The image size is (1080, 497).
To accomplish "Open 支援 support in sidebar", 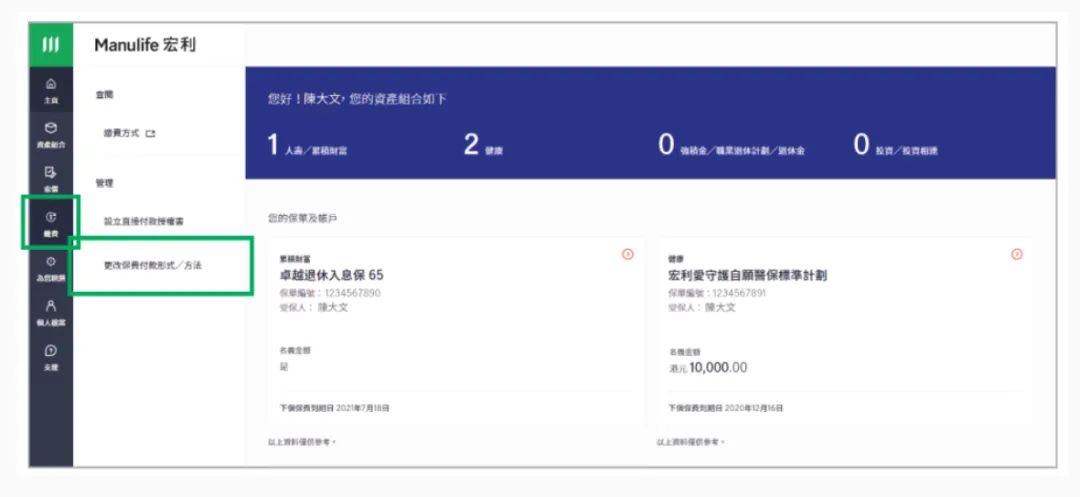I will coord(51,357).
